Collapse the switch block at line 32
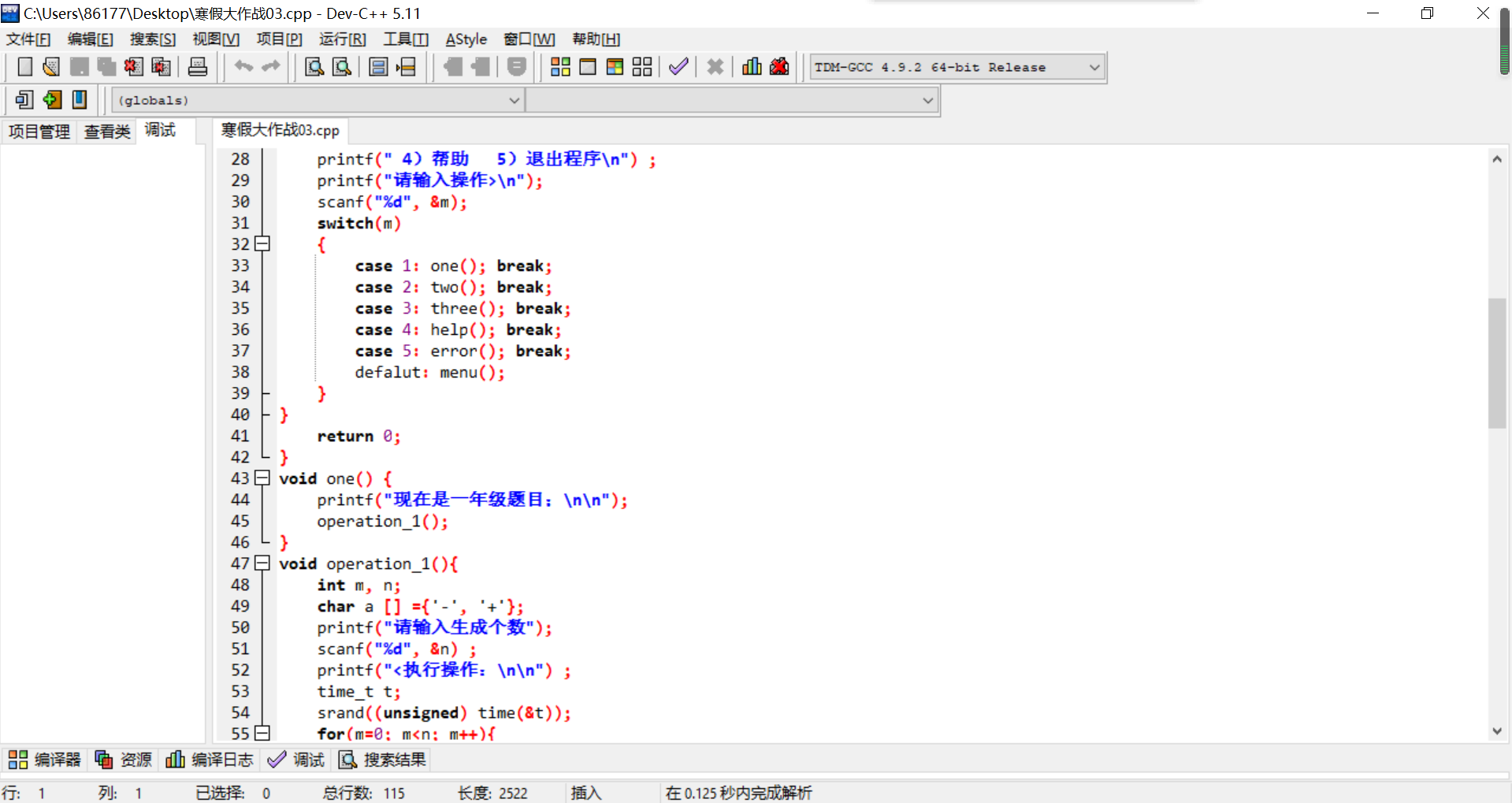 pos(262,244)
